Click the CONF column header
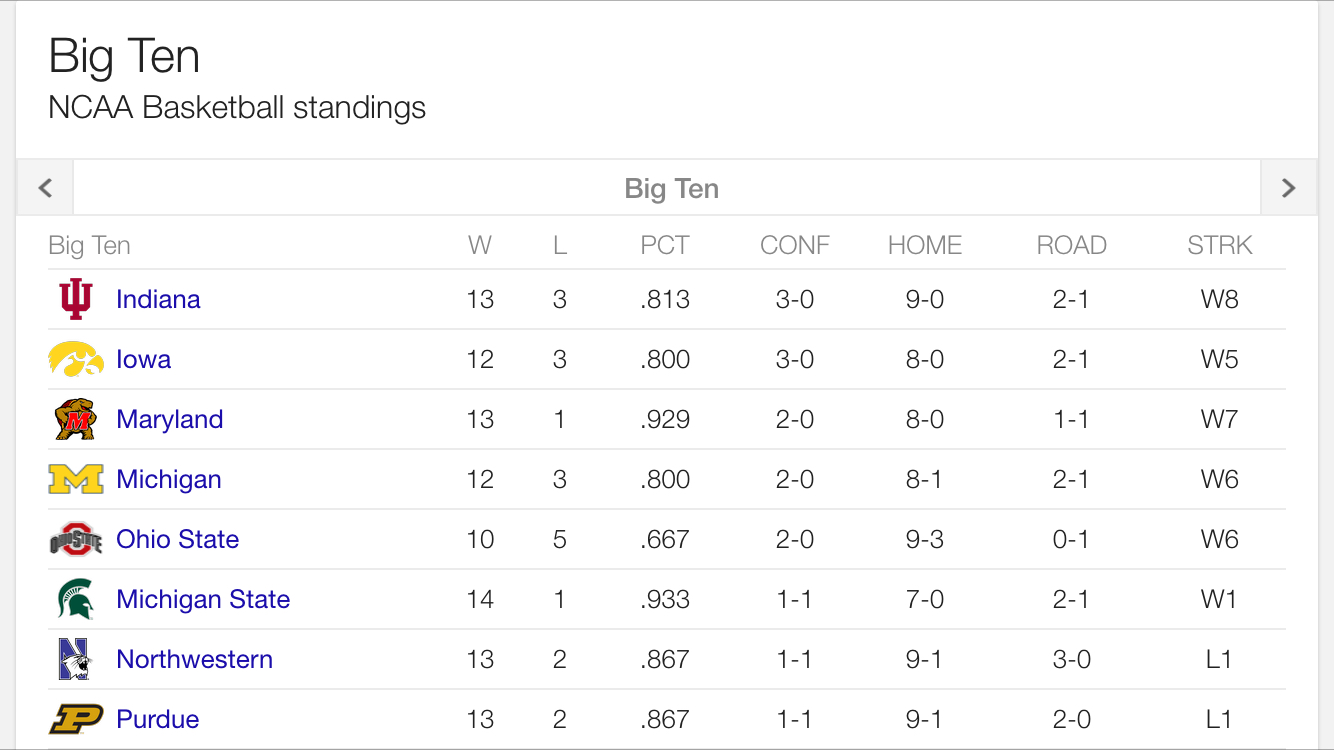The height and width of the screenshot is (750, 1334). pyautogui.click(x=794, y=245)
